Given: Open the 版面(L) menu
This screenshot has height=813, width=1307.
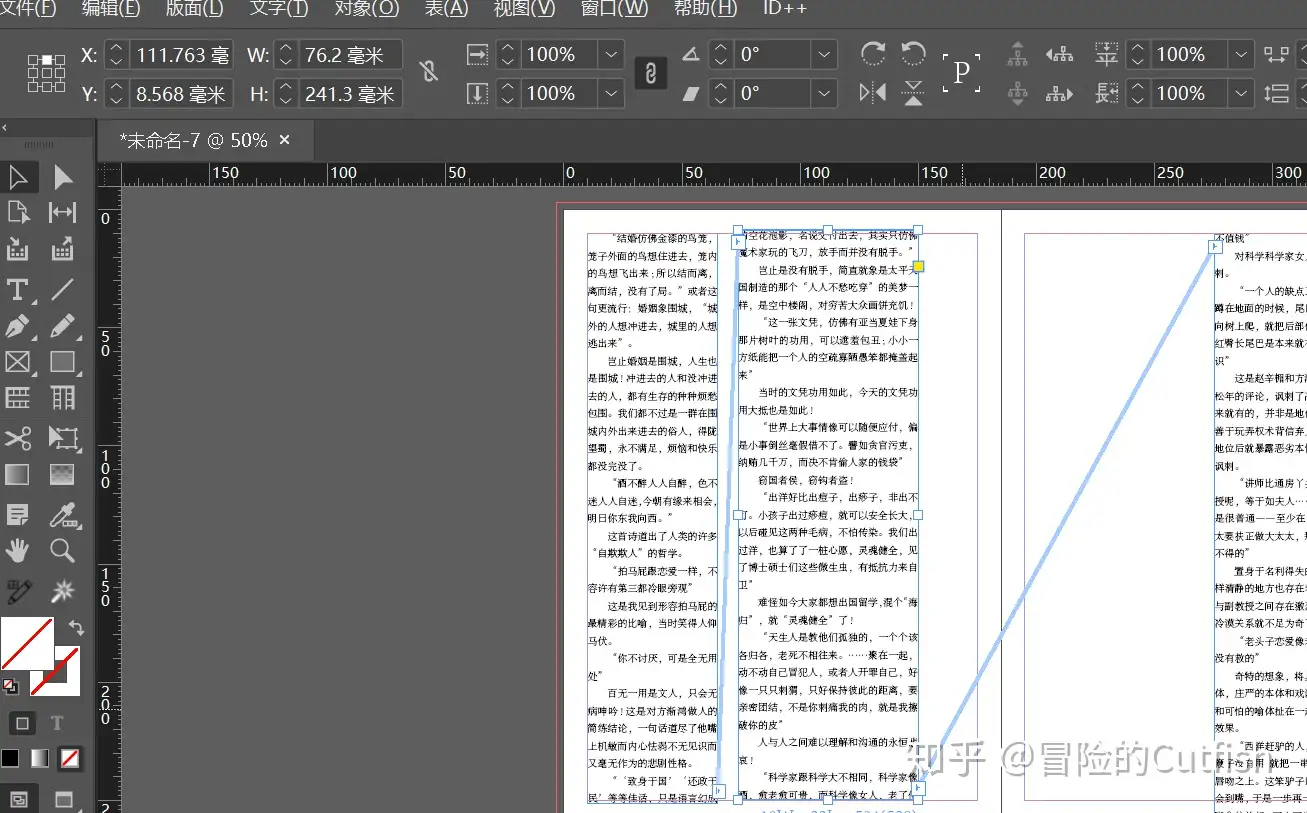Looking at the screenshot, I should (194, 8).
